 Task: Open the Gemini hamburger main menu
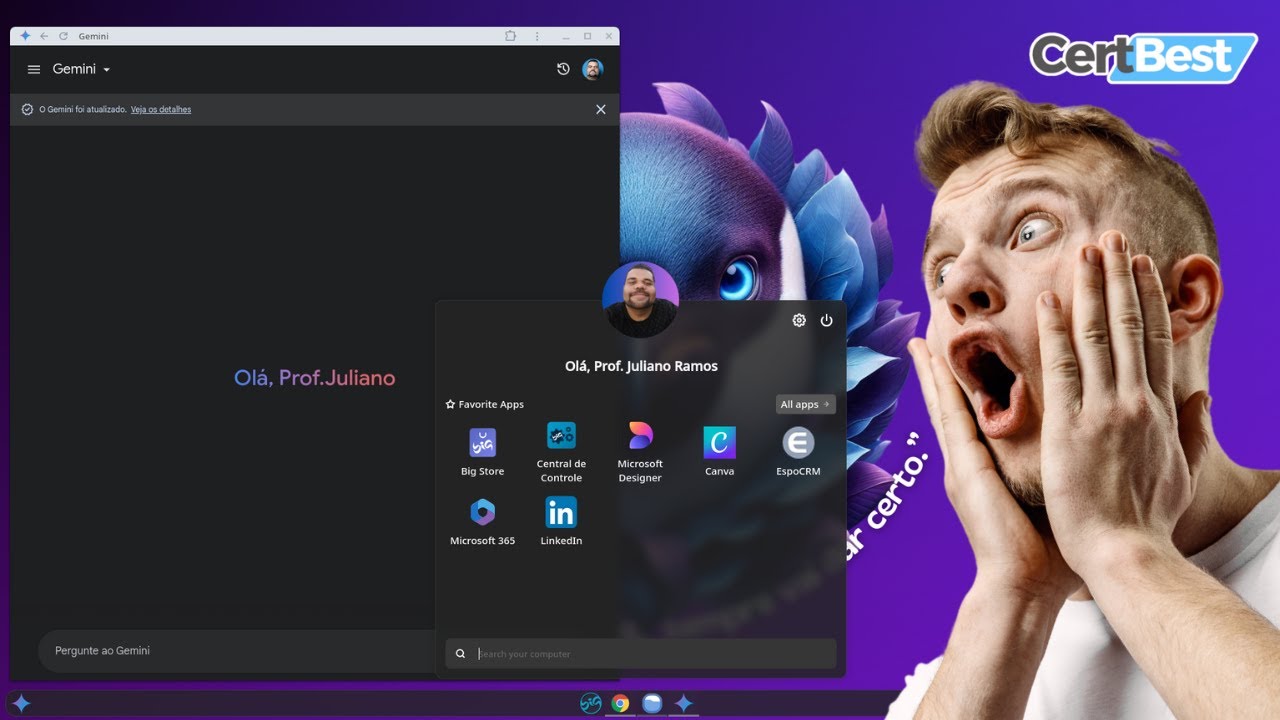[34, 70]
